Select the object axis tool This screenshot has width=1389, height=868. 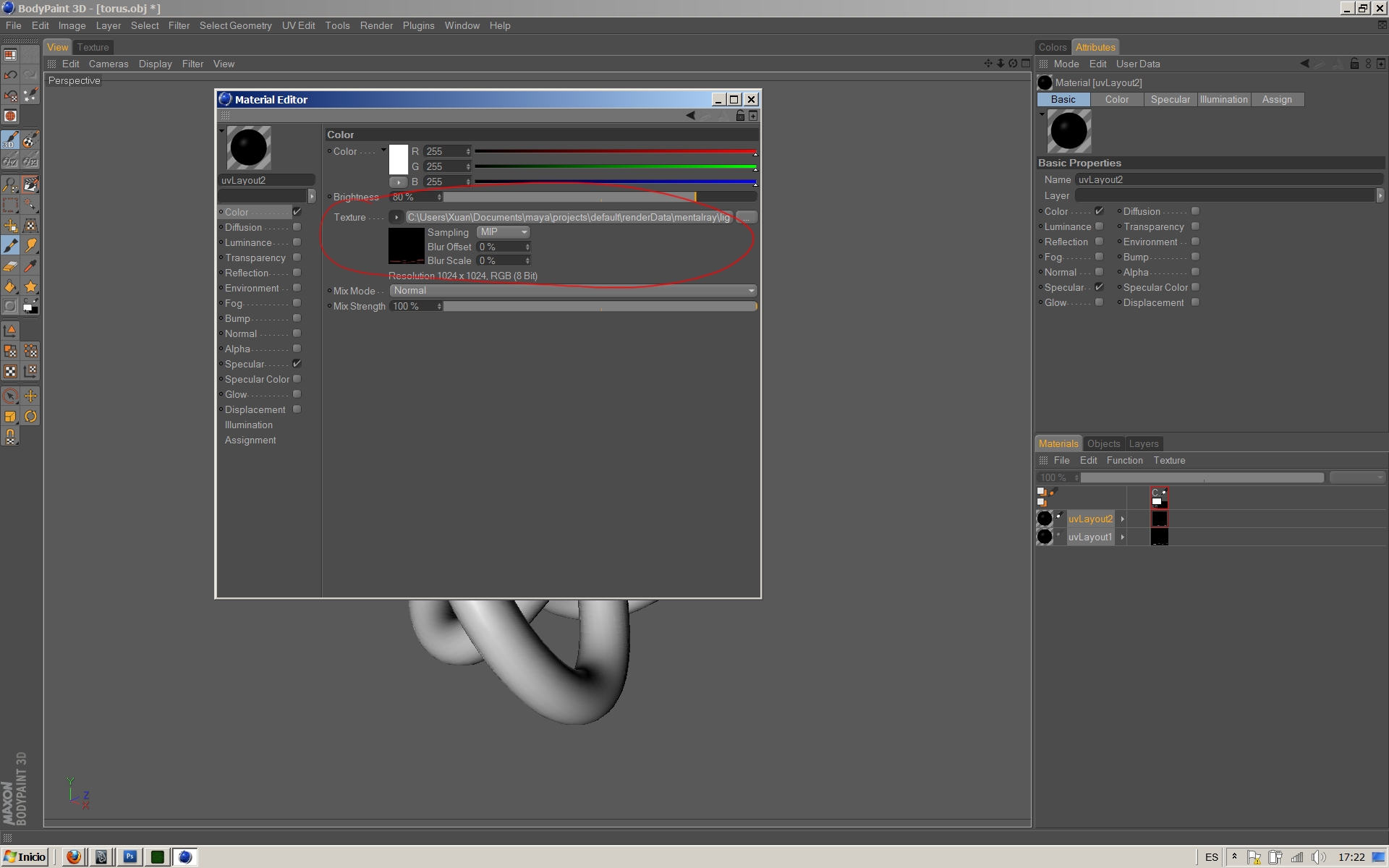[10, 331]
